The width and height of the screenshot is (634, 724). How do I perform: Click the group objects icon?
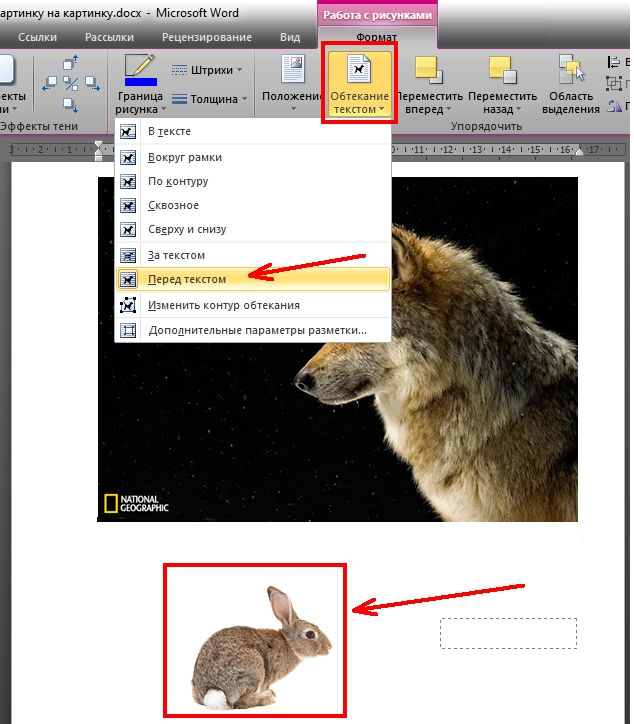[x=613, y=84]
